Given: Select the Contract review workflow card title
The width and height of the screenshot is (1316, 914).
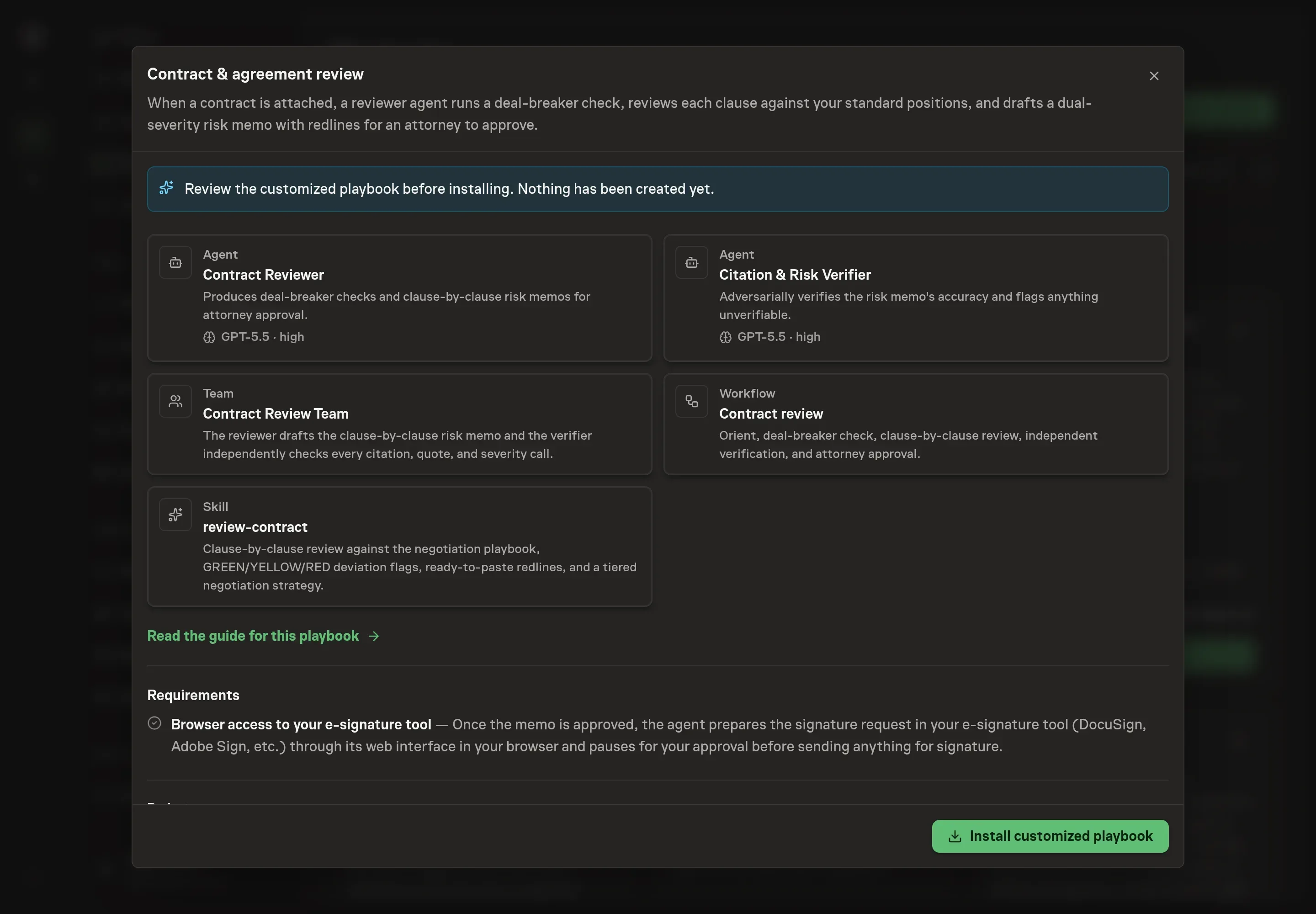Looking at the screenshot, I should [x=771, y=414].
